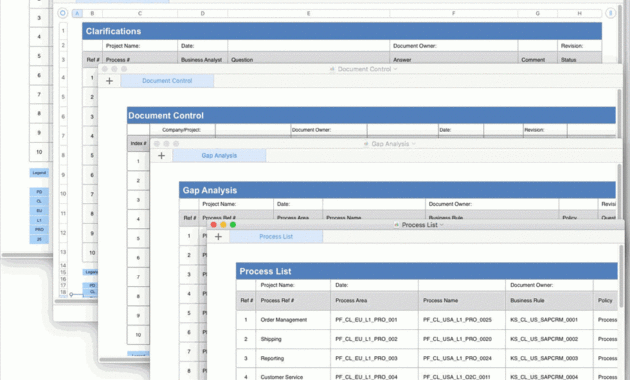Select row header 10 in Clarifications window

63,194
